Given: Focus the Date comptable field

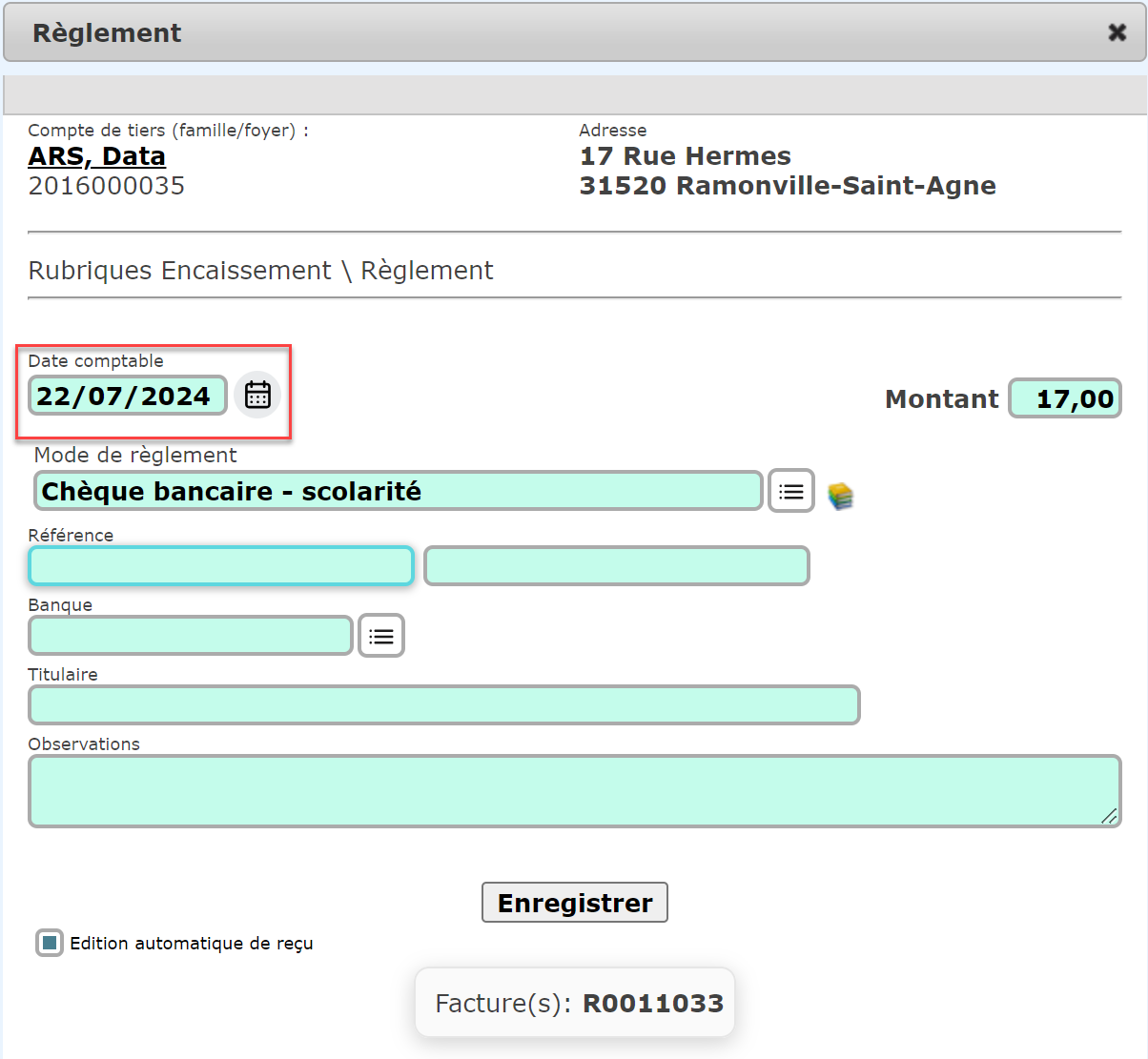Looking at the screenshot, I should [128, 396].
